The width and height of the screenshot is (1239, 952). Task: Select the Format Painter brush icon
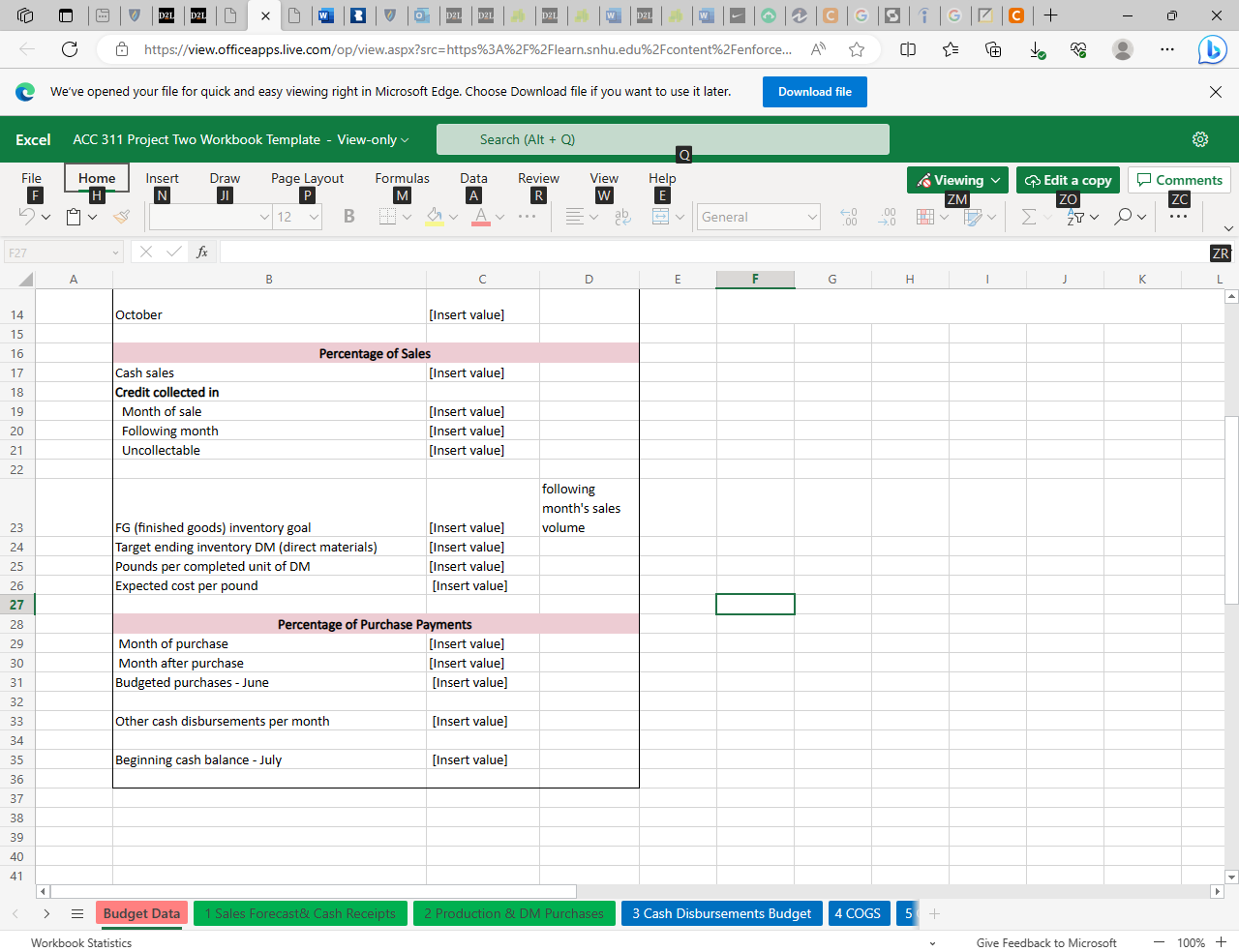point(121,217)
